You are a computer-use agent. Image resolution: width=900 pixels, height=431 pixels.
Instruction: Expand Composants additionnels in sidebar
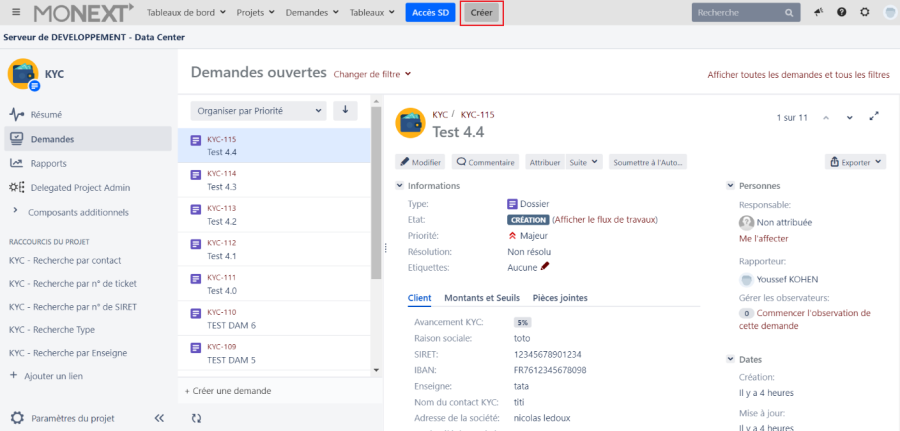point(15,211)
